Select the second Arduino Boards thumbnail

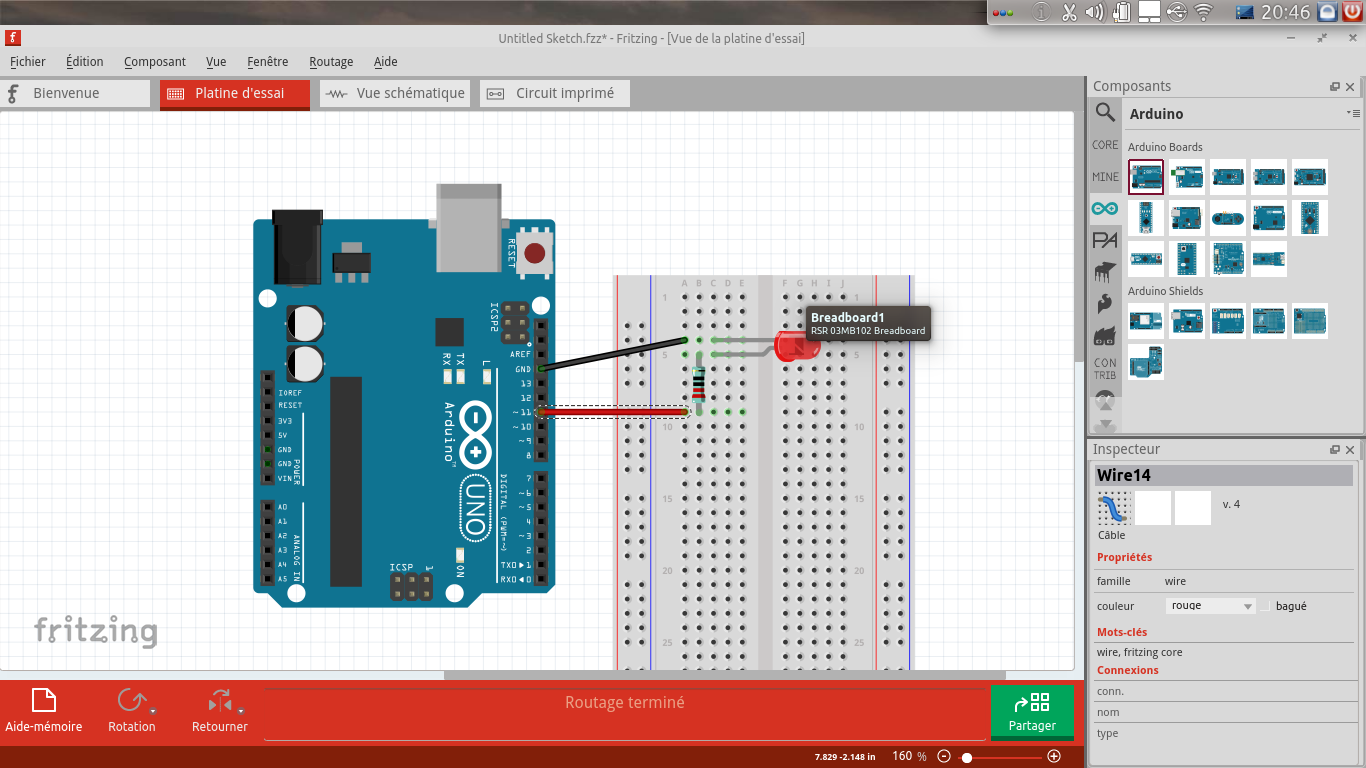tap(1187, 177)
